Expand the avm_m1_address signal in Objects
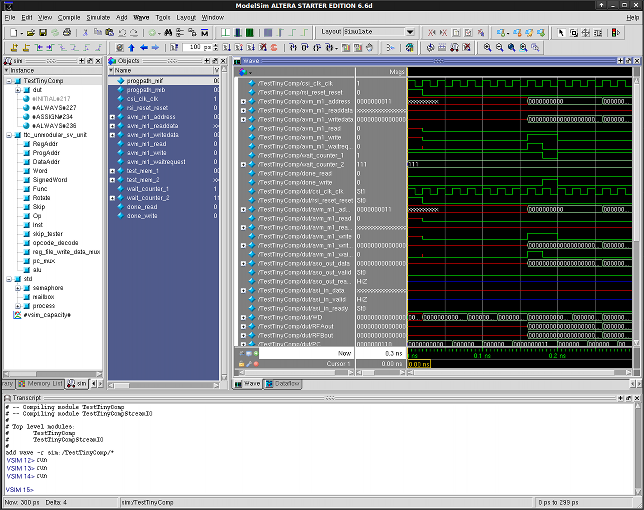This screenshot has height=510, width=644. pyautogui.click(x=112, y=117)
